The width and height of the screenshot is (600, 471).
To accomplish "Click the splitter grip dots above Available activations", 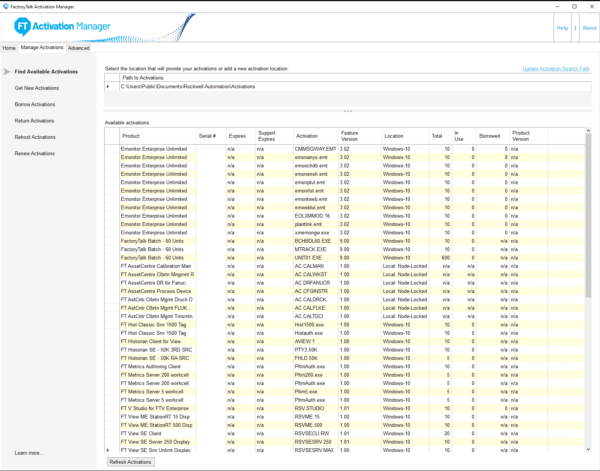I will [348, 111].
